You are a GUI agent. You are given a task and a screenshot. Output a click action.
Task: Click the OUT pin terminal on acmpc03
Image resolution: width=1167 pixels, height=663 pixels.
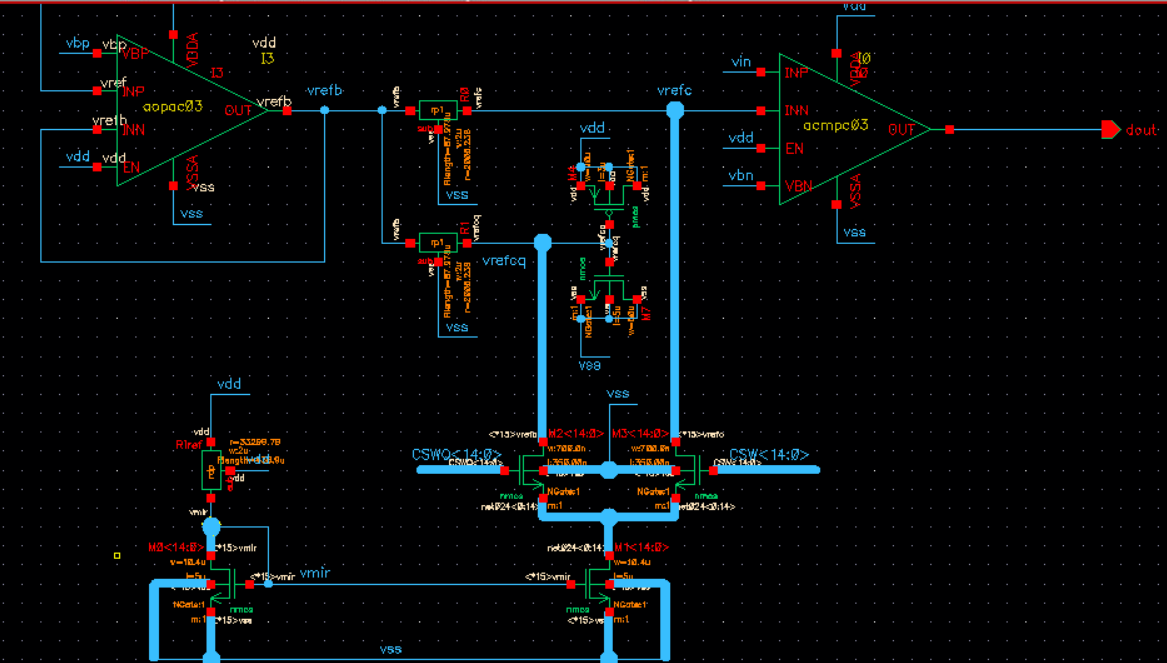[950, 129]
